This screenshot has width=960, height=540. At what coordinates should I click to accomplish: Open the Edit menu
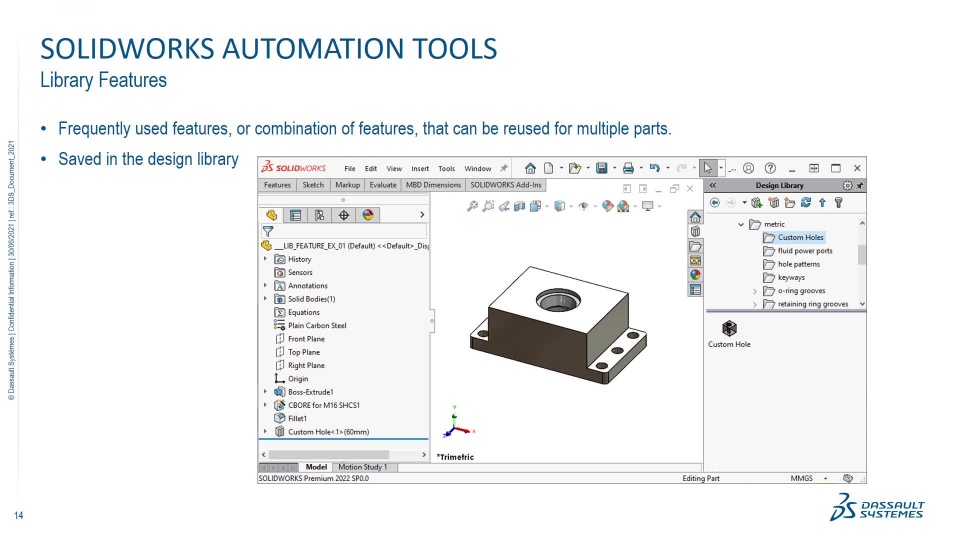371,168
